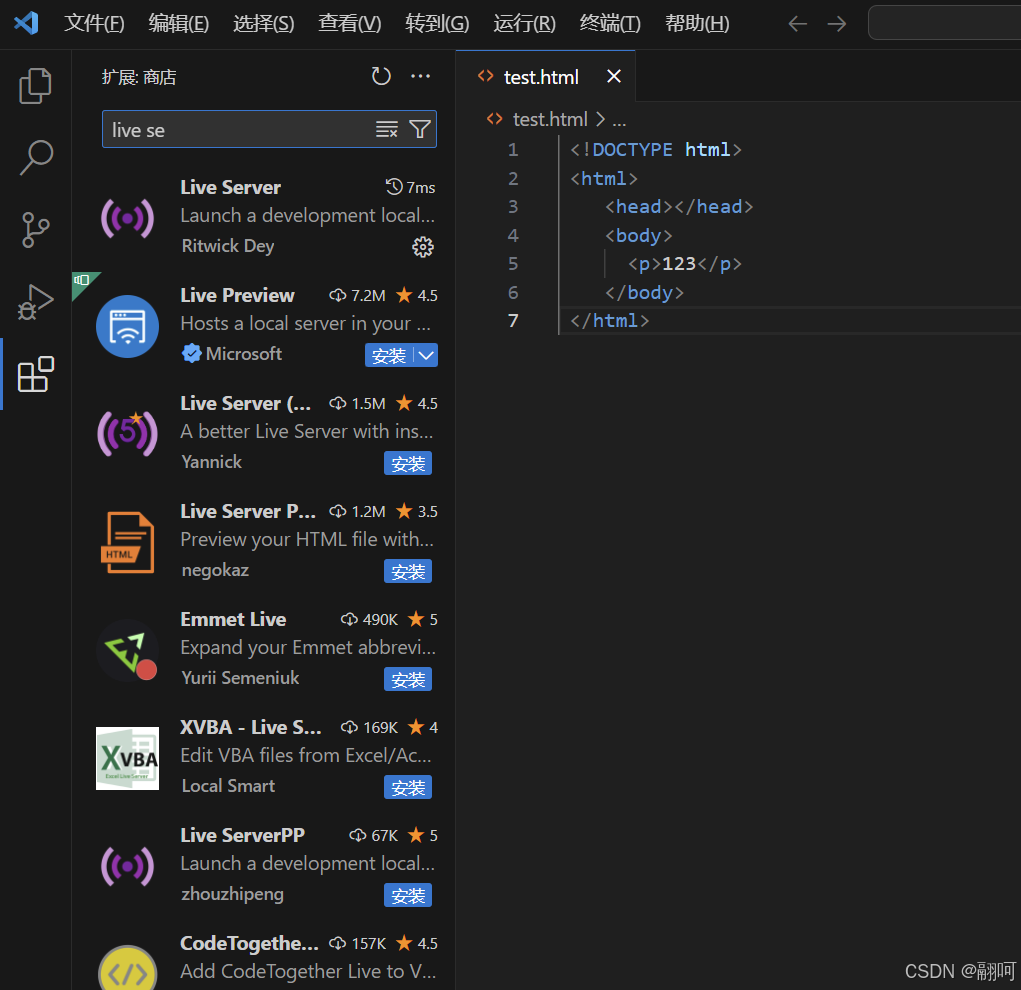This screenshot has height=990, width=1021.
Task: Click the command center search bar
Action: point(944,23)
